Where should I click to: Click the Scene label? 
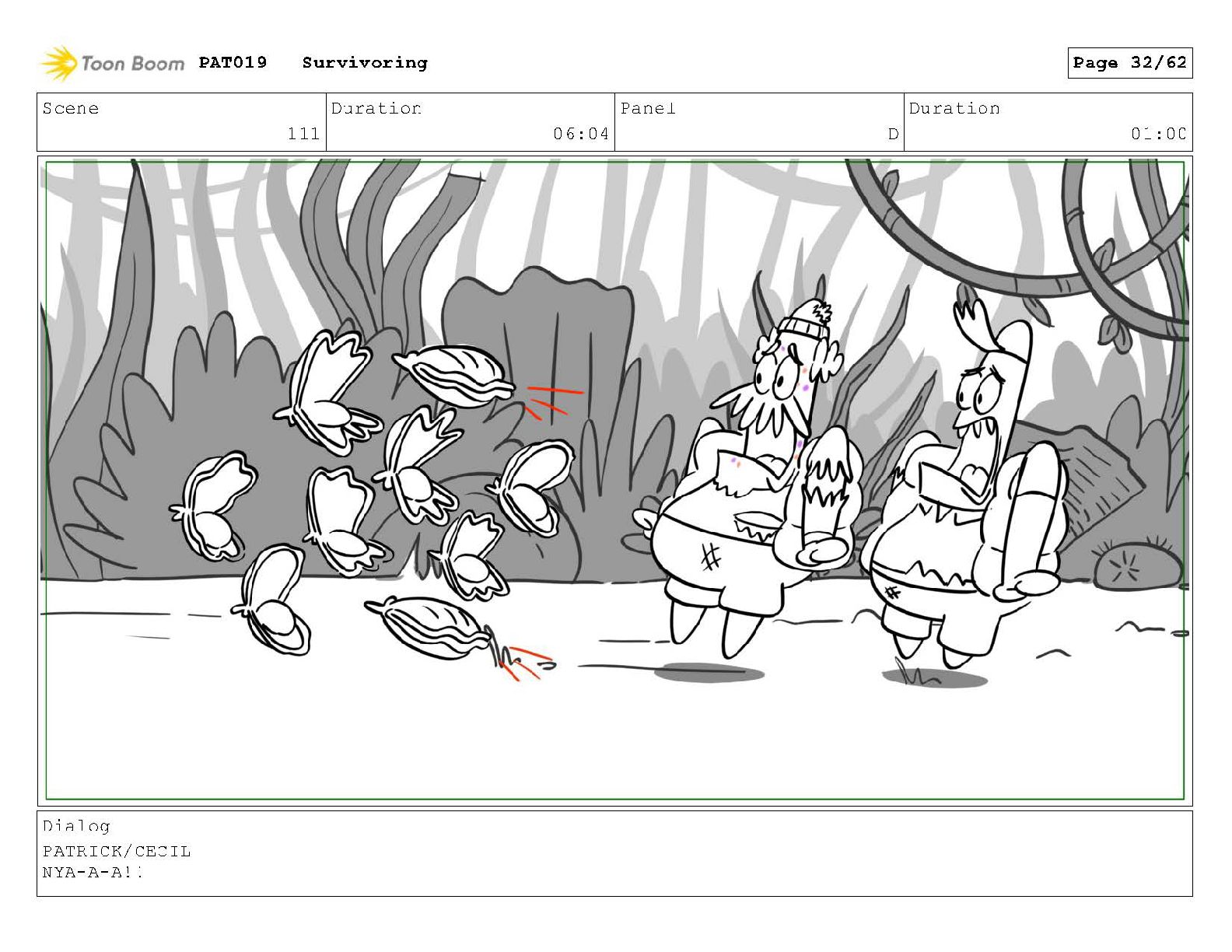click(x=71, y=108)
